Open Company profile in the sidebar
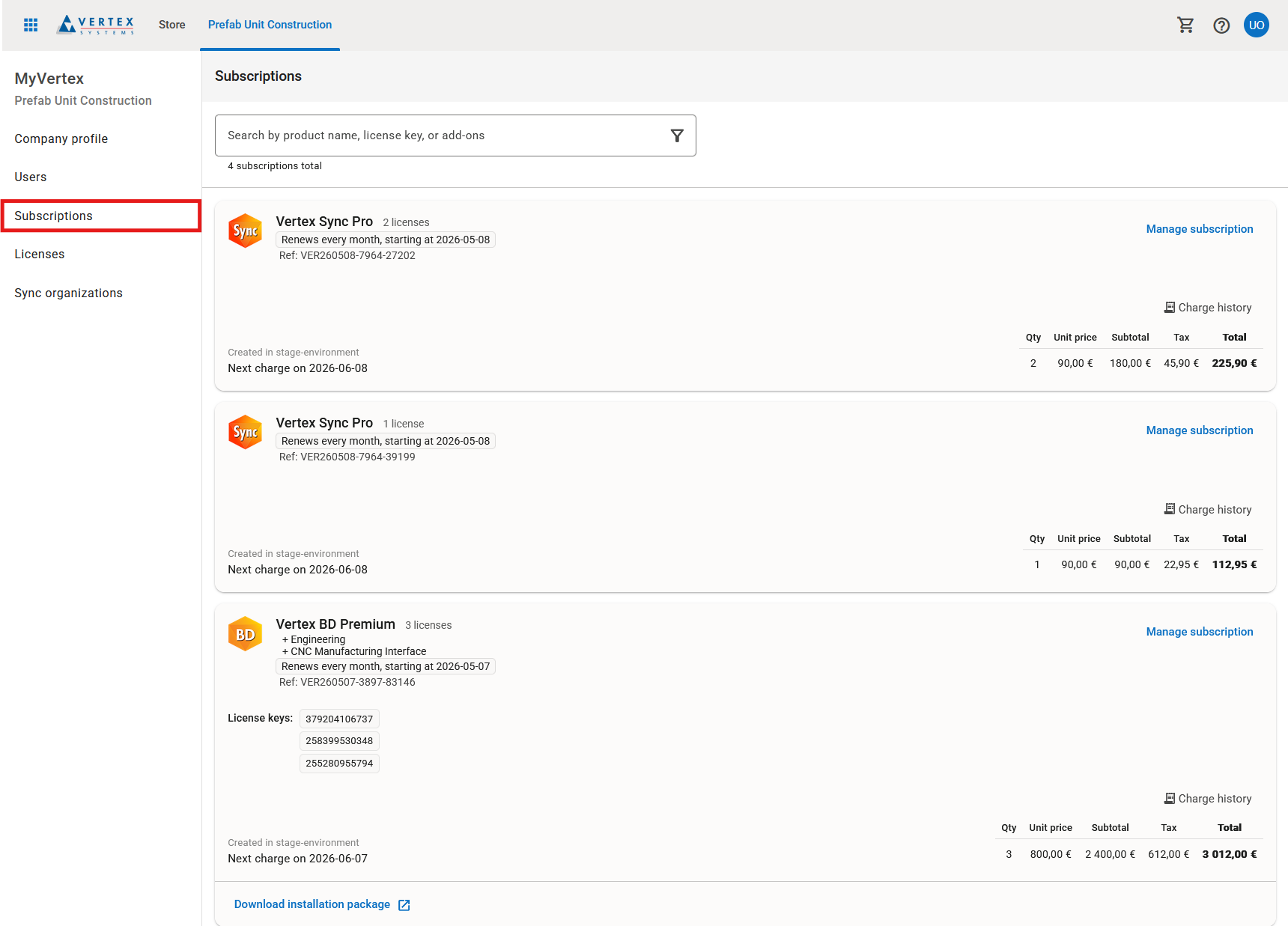 (61, 138)
